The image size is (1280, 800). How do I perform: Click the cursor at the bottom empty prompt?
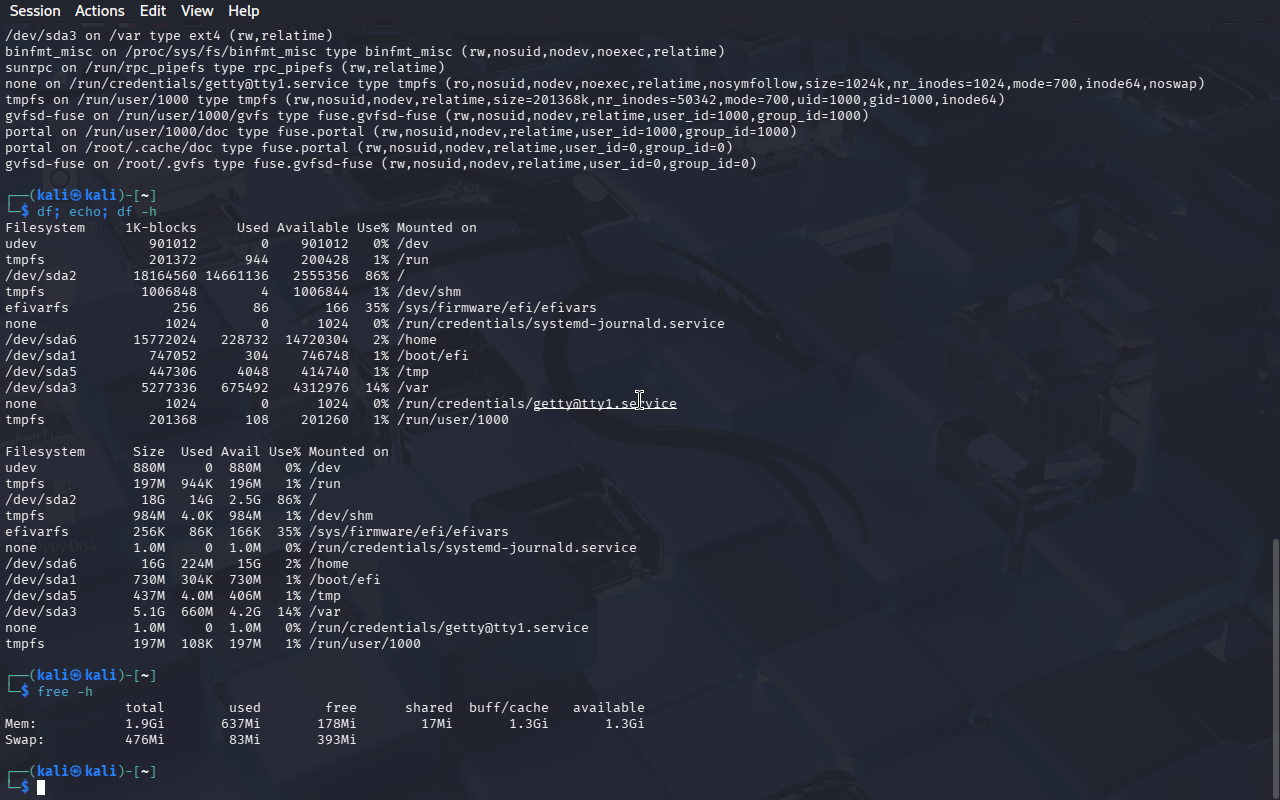41,788
